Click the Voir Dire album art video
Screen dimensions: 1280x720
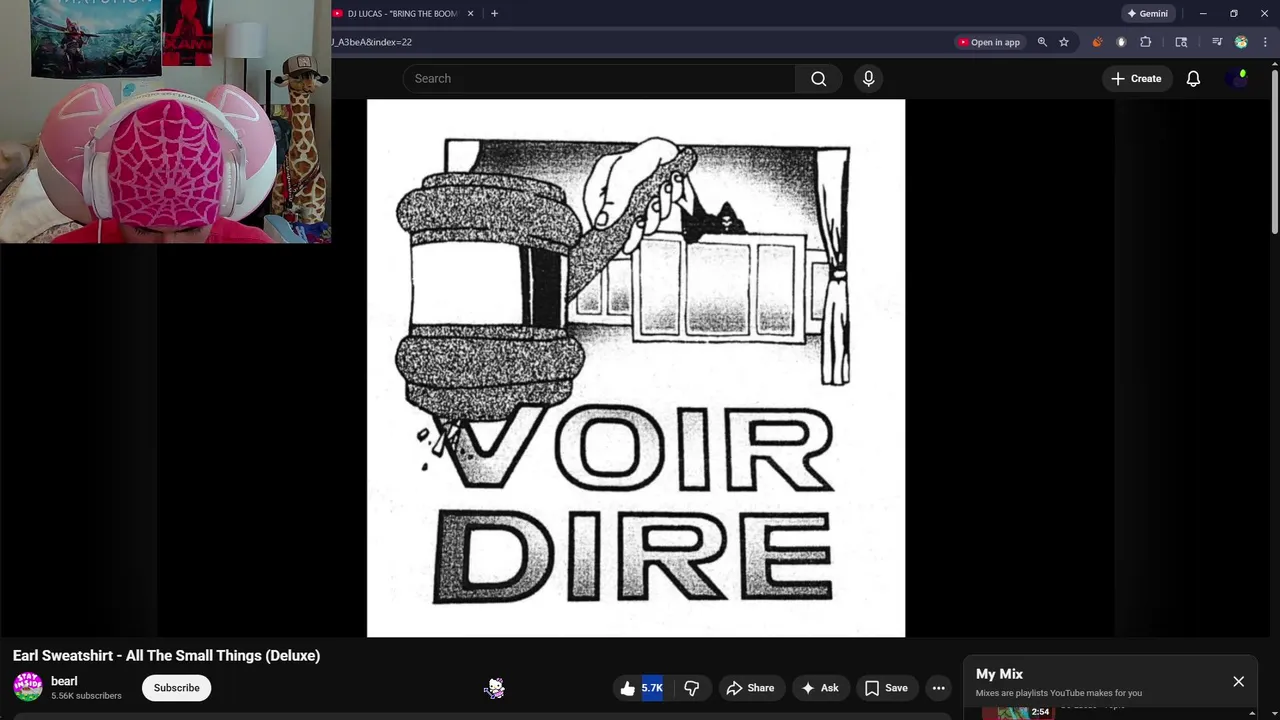tap(636, 368)
